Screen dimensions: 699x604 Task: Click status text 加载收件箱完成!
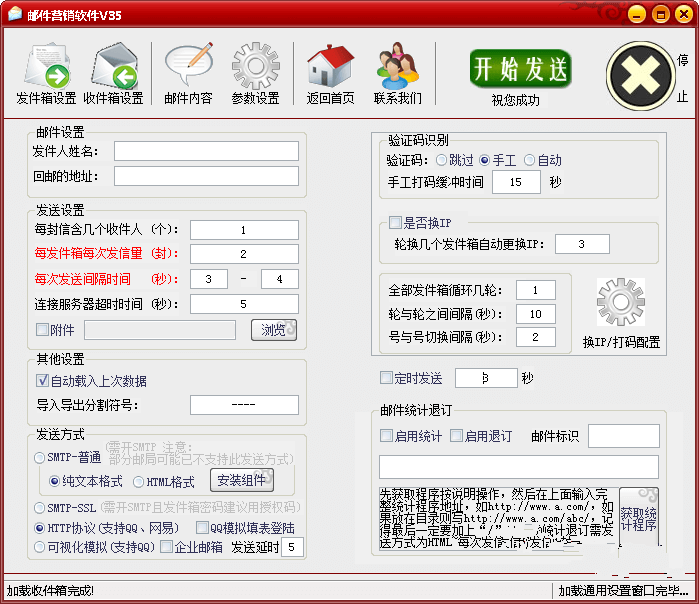[x=50, y=591]
